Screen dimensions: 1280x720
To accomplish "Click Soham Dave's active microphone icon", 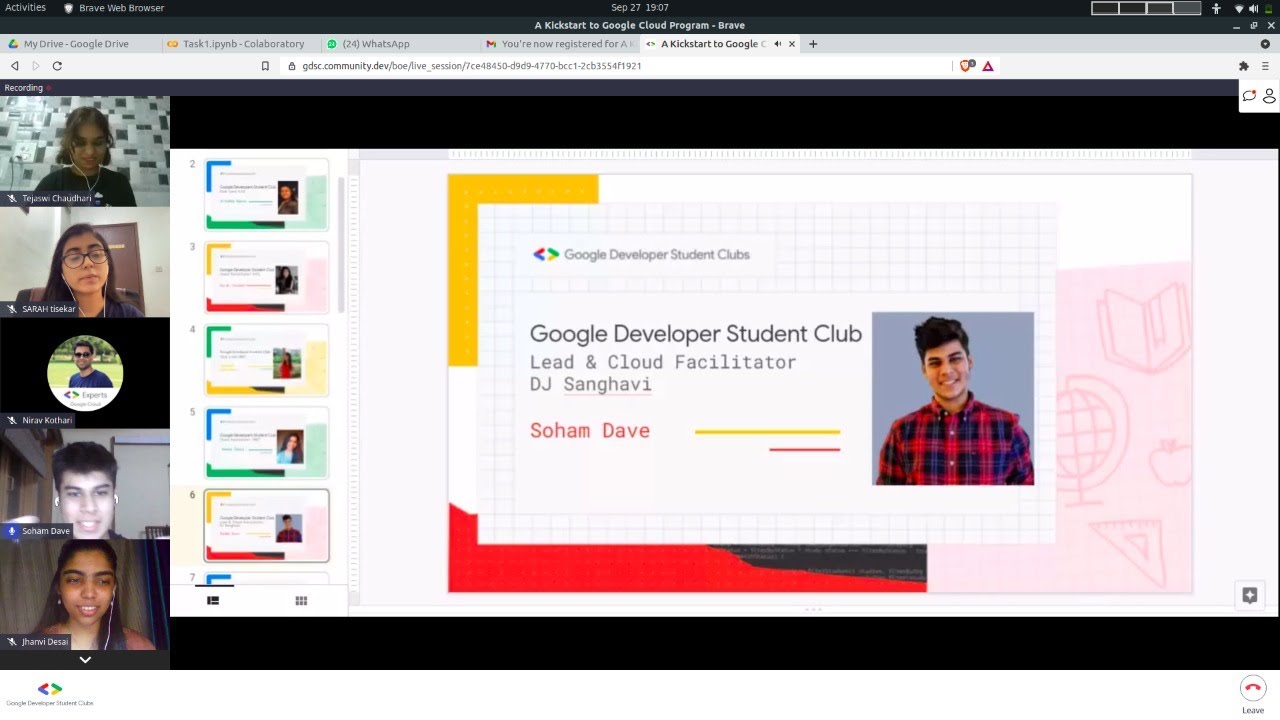I will pos(12,531).
